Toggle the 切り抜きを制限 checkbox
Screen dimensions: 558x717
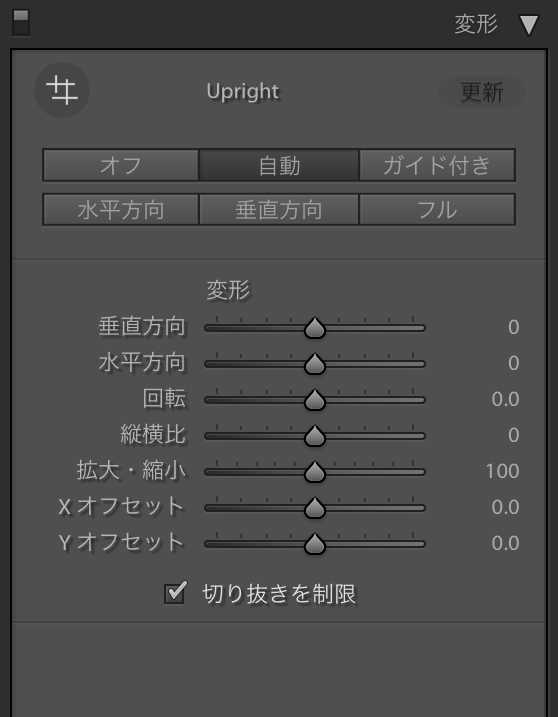pyautogui.click(x=175, y=593)
